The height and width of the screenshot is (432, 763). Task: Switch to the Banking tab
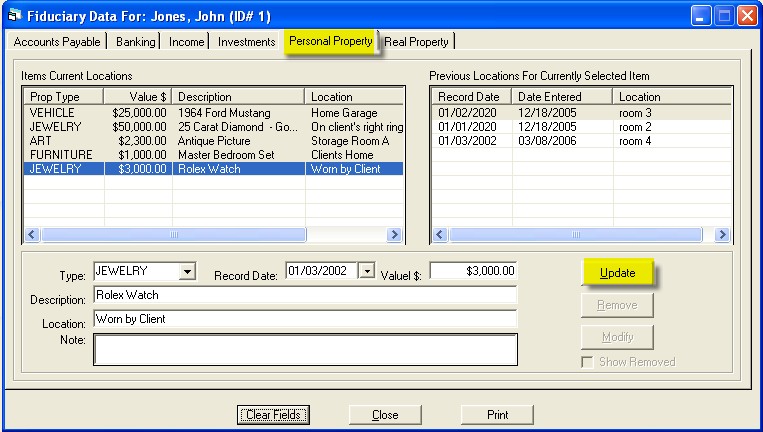135,42
